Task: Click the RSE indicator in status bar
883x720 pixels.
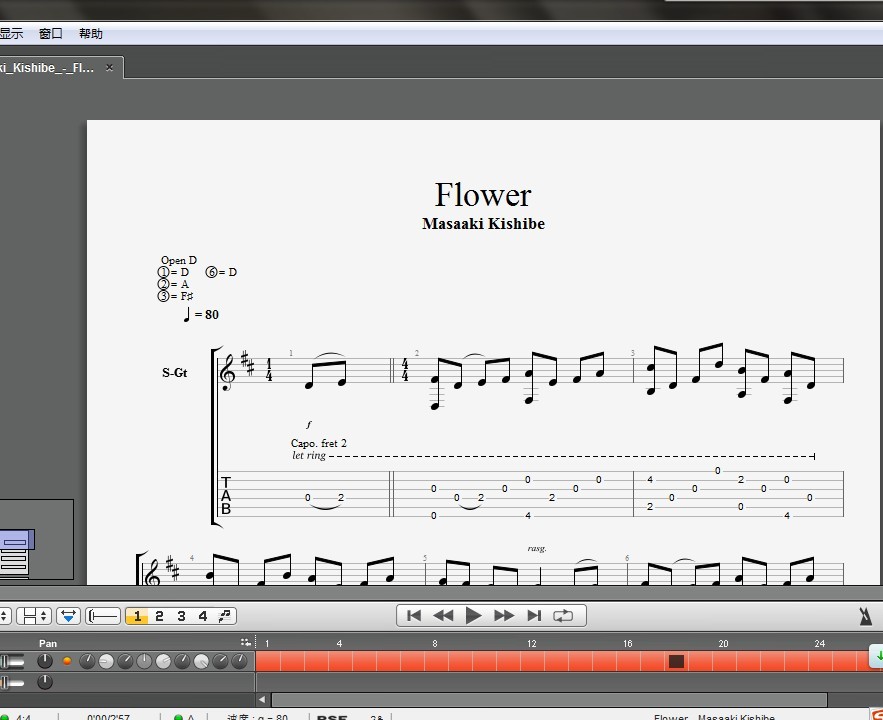Action: coord(332,717)
